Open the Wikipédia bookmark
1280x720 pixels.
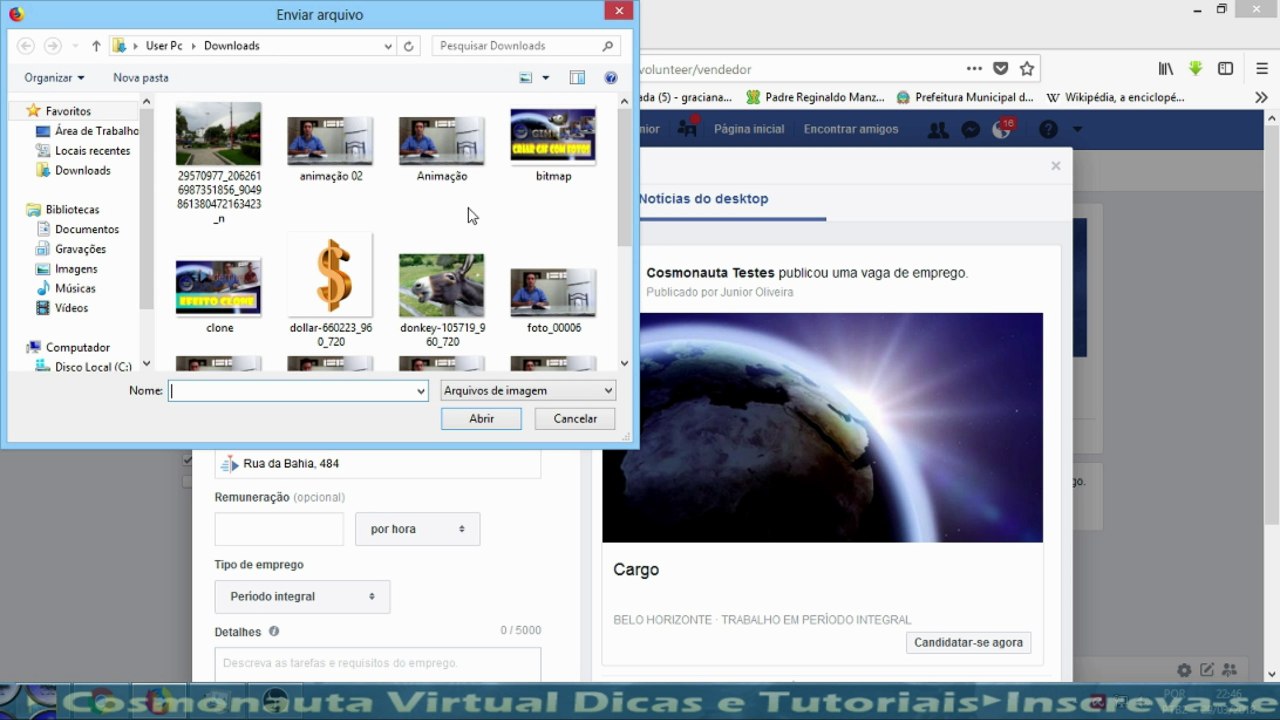[x=1115, y=98]
